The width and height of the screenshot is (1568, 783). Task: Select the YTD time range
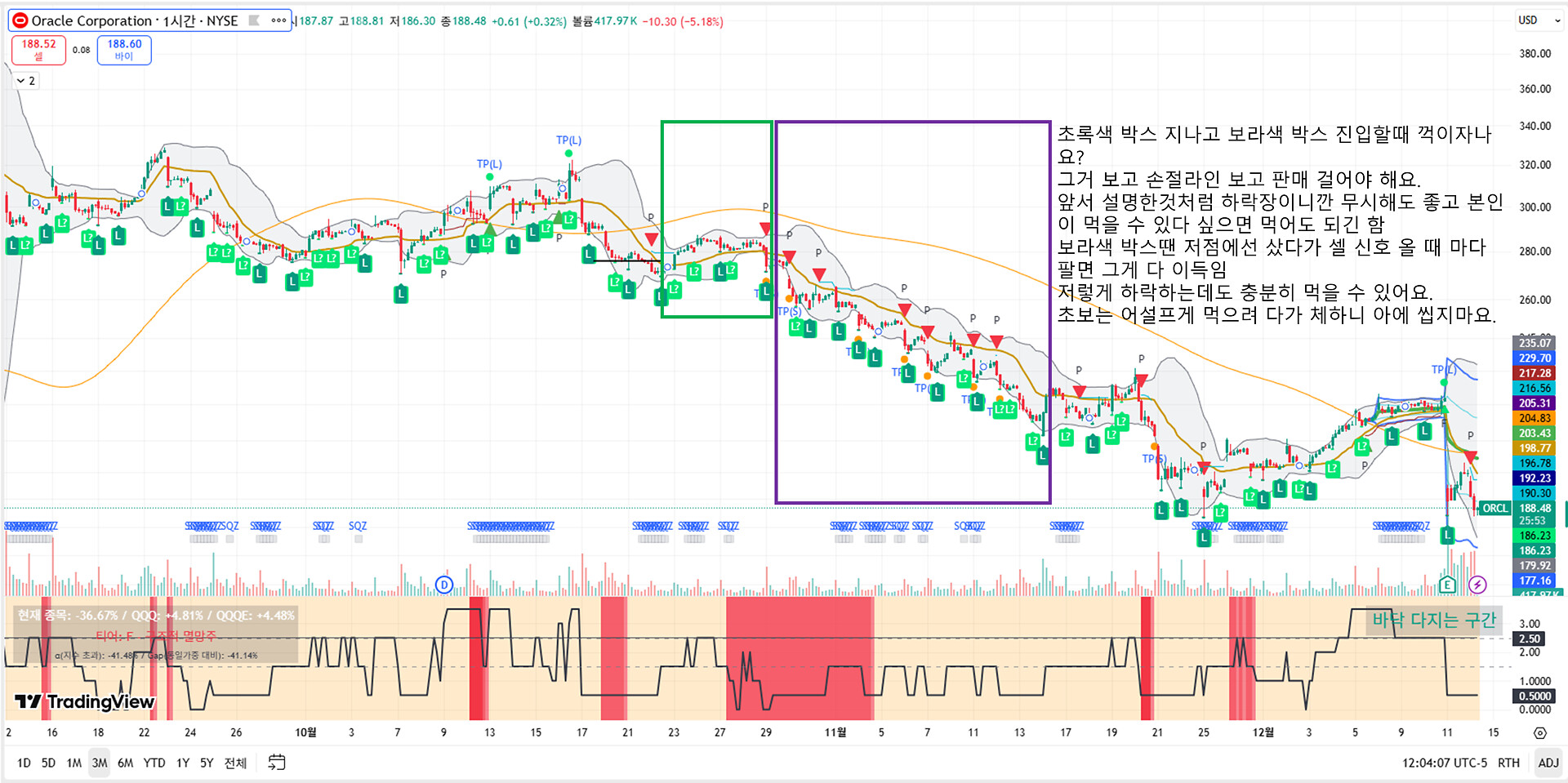[x=154, y=763]
